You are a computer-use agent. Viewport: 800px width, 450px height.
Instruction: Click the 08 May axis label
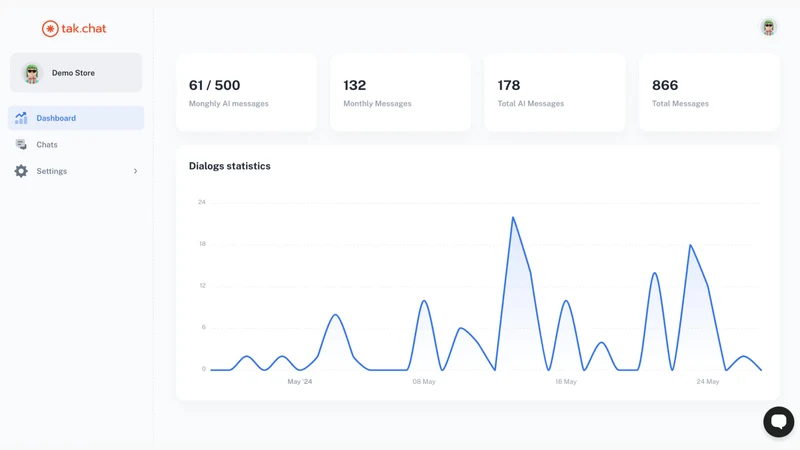(424, 382)
